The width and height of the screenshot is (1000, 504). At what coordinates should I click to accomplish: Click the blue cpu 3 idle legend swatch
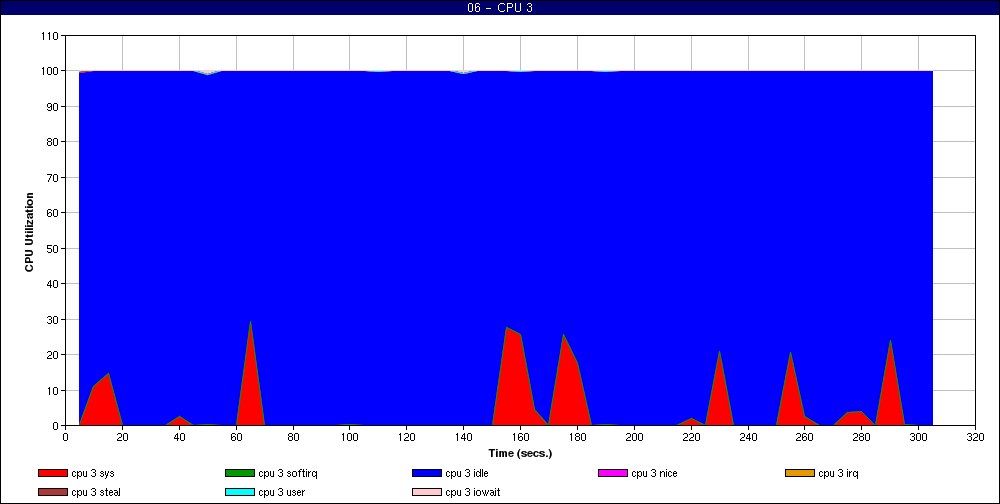click(427, 473)
